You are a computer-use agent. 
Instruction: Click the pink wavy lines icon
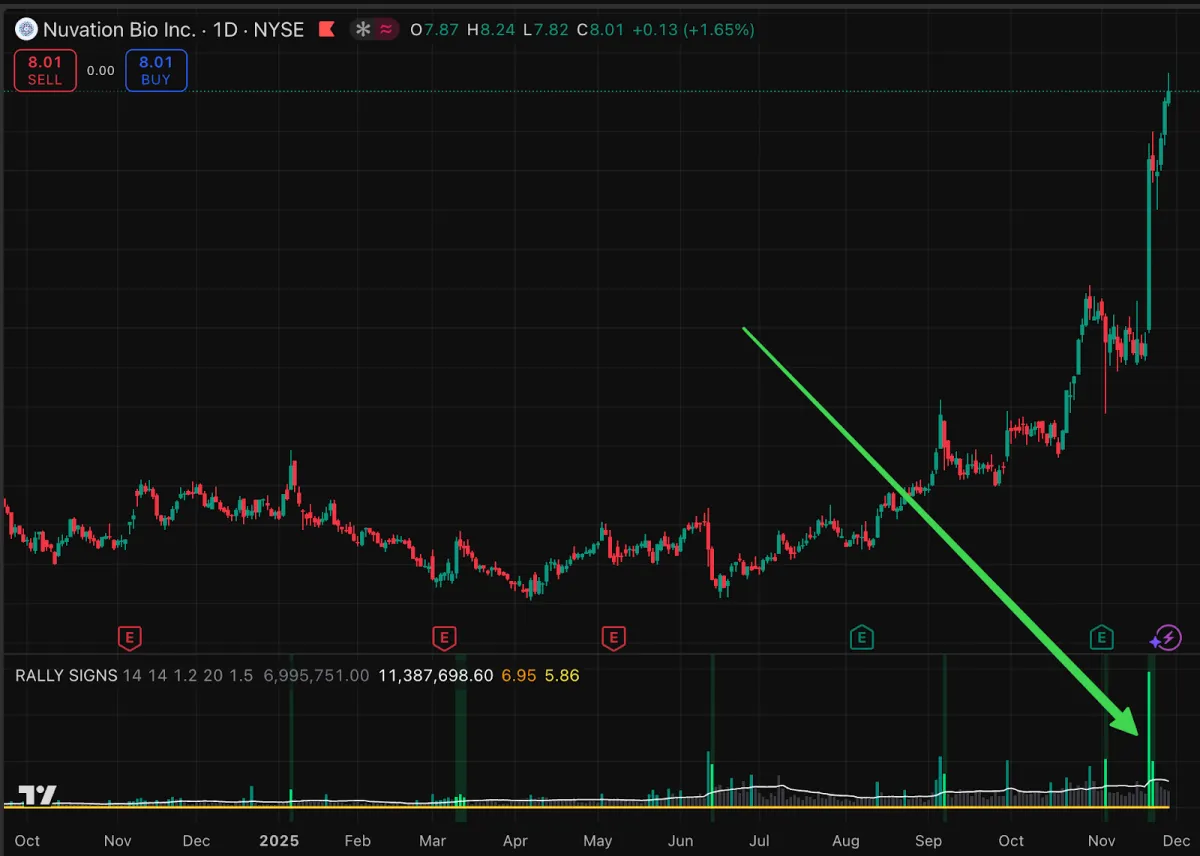click(384, 29)
